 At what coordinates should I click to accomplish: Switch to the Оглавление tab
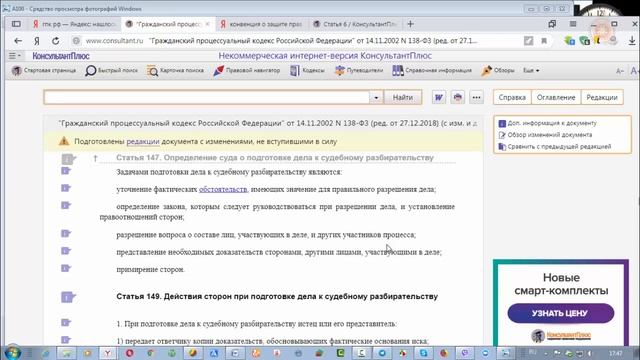pyautogui.click(x=556, y=98)
